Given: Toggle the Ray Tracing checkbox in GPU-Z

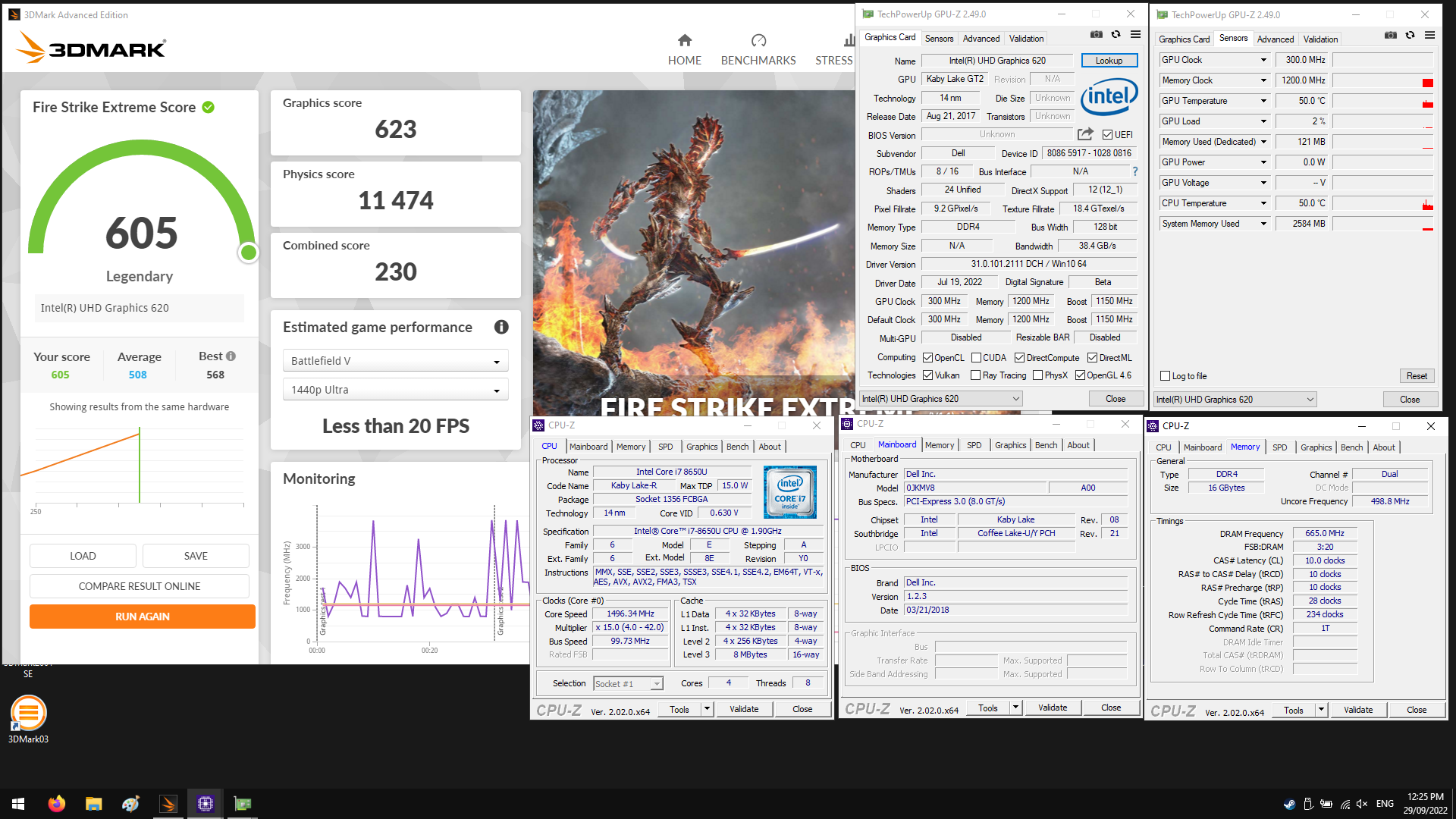Looking at the screenshot, I should 976,375.
